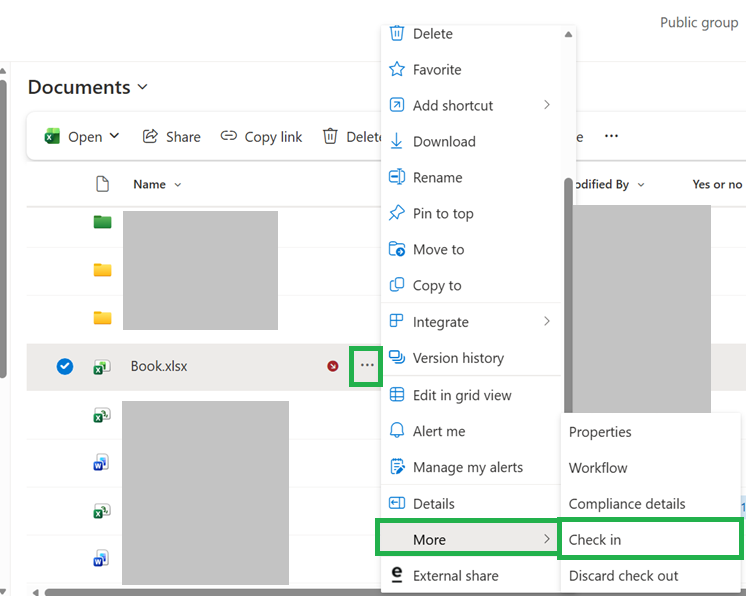This screenshot has height=596, width=746.
Task: Click the Book.xlsx Excel file icon
Action: tap(101, 367)
